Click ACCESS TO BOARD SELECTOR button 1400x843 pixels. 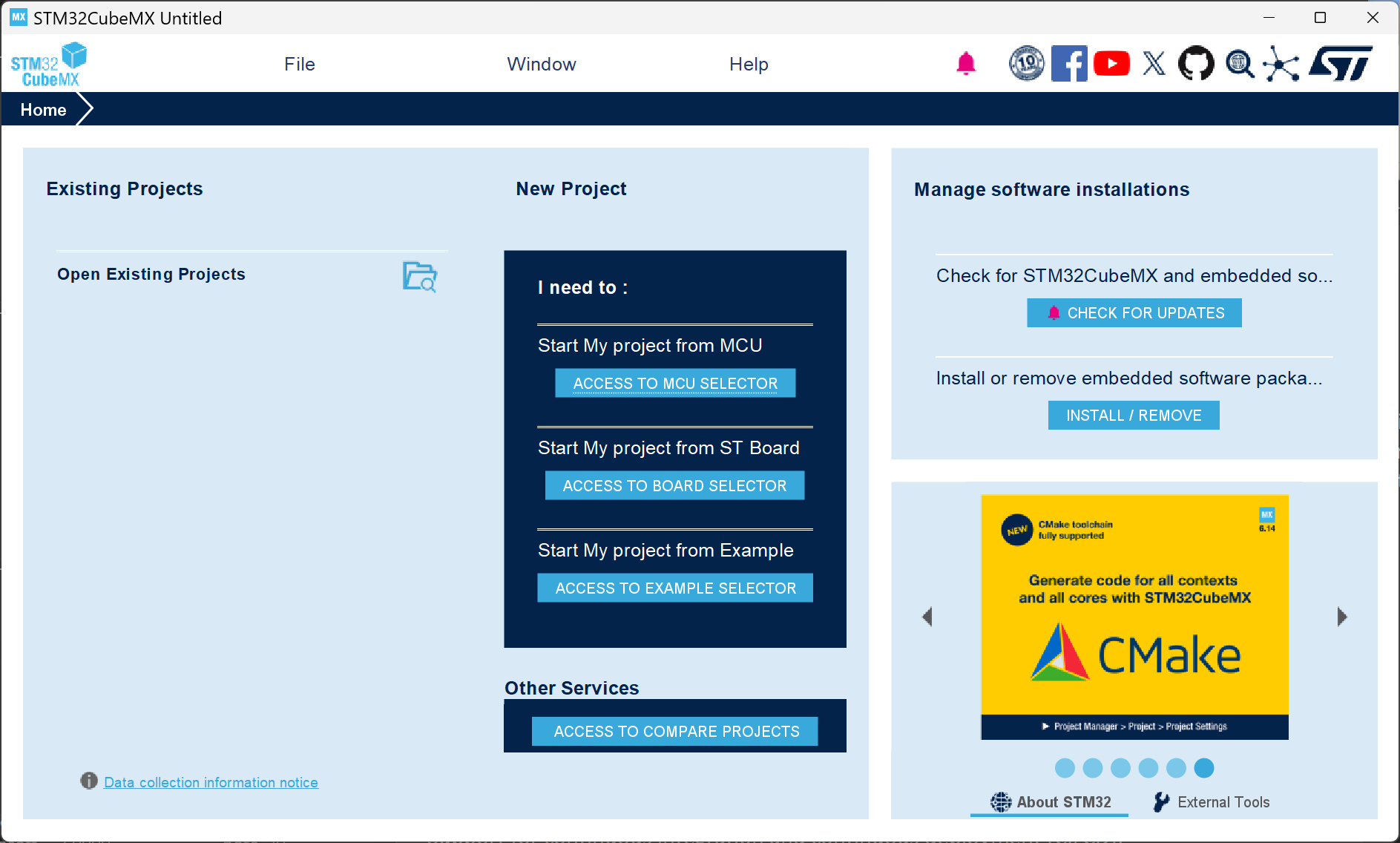click(x=674, y=486)
